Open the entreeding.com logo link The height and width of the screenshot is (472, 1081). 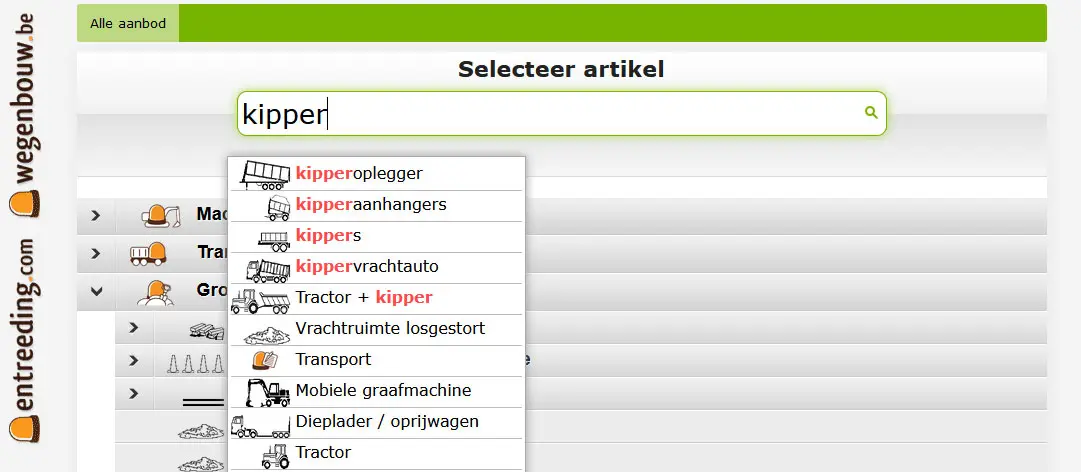tap(23, 340)
